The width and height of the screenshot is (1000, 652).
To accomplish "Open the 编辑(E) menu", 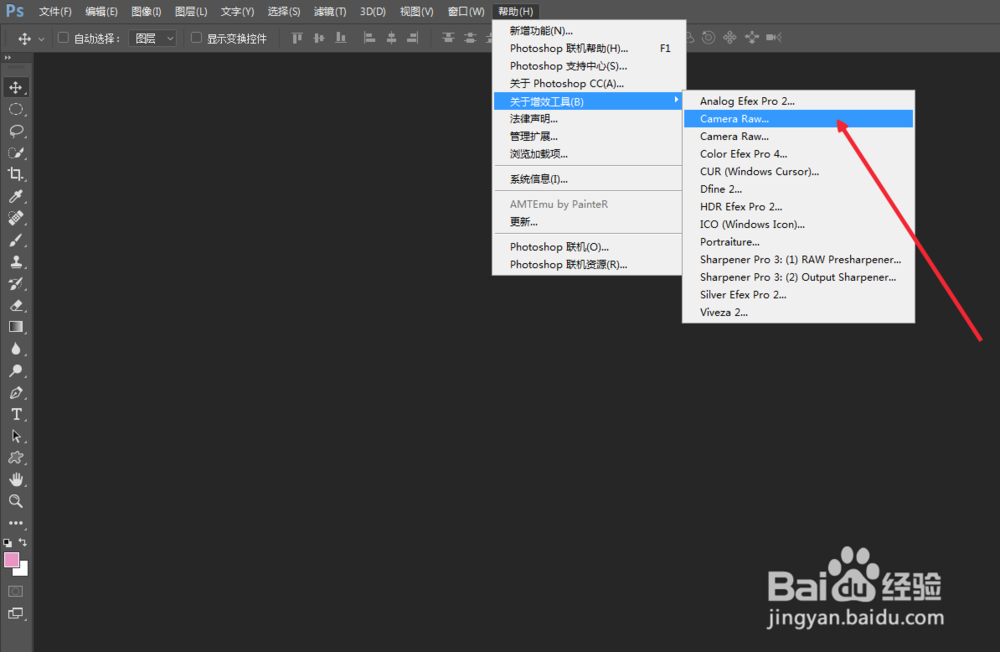I will [101, 11].
